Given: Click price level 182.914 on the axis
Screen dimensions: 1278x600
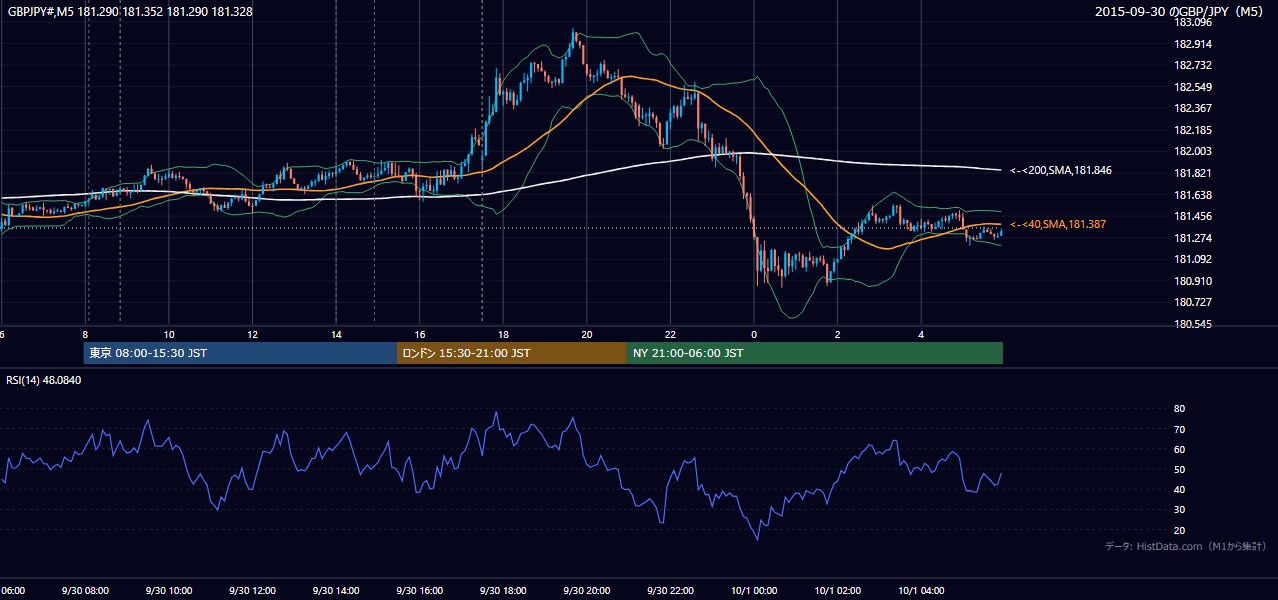Looking at the screenshot, I should (x=1192, y=44).
